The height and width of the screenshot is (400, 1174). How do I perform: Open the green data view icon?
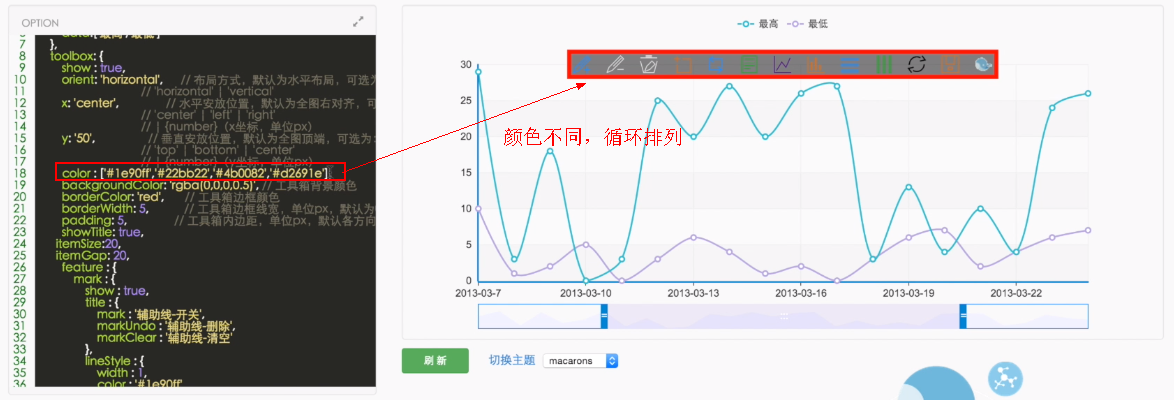pyautogui.click(x=749, y=64)
